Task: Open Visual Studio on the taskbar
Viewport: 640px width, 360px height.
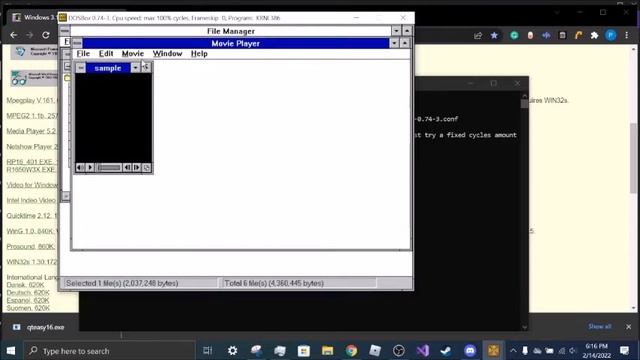Action: 422,351
